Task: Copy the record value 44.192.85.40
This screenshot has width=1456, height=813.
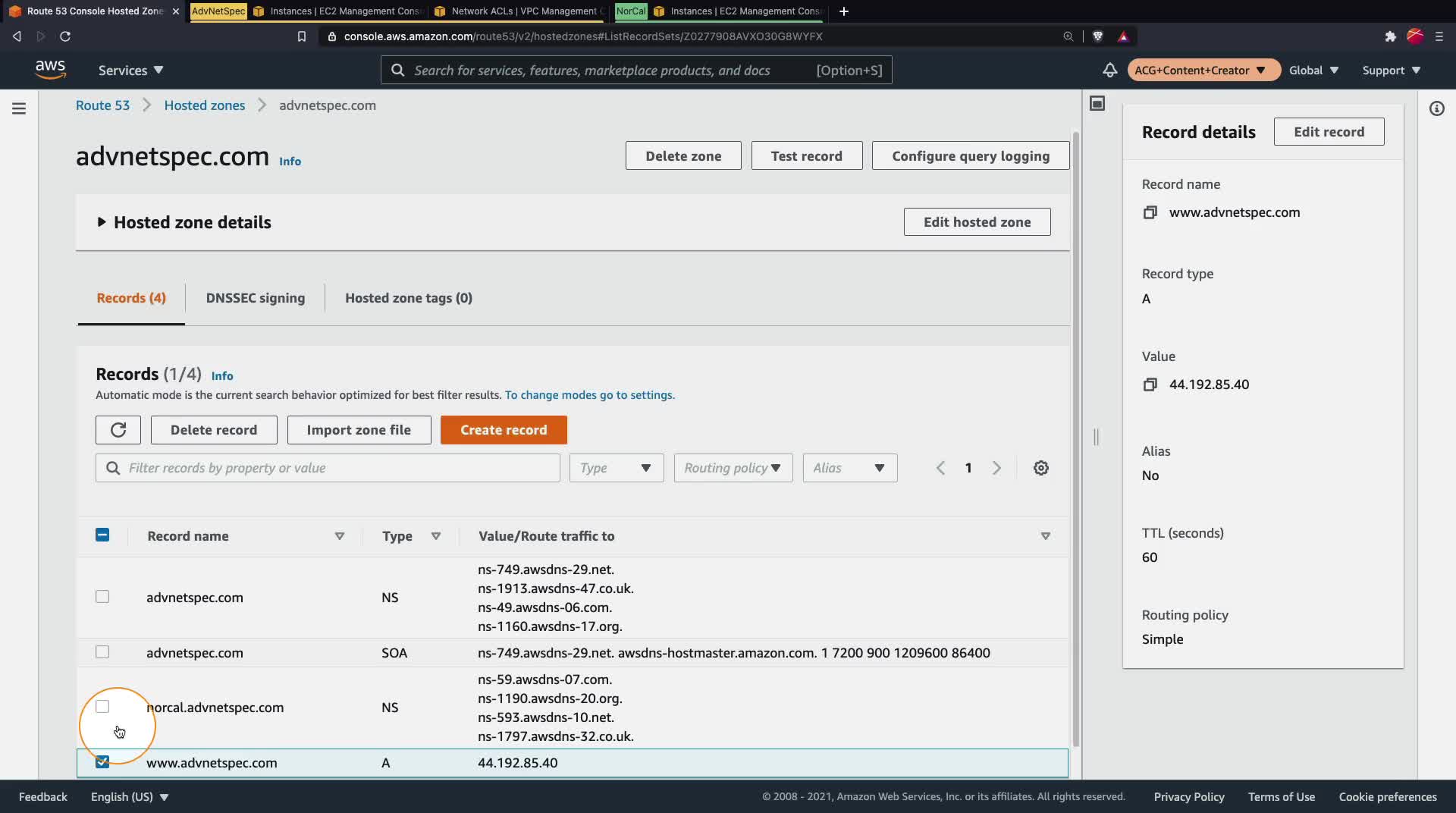Action: point(1150,385)
